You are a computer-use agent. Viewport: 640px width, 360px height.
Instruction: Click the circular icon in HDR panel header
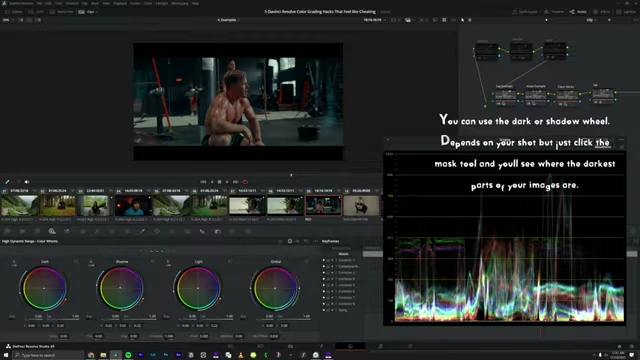click(290, 241)
